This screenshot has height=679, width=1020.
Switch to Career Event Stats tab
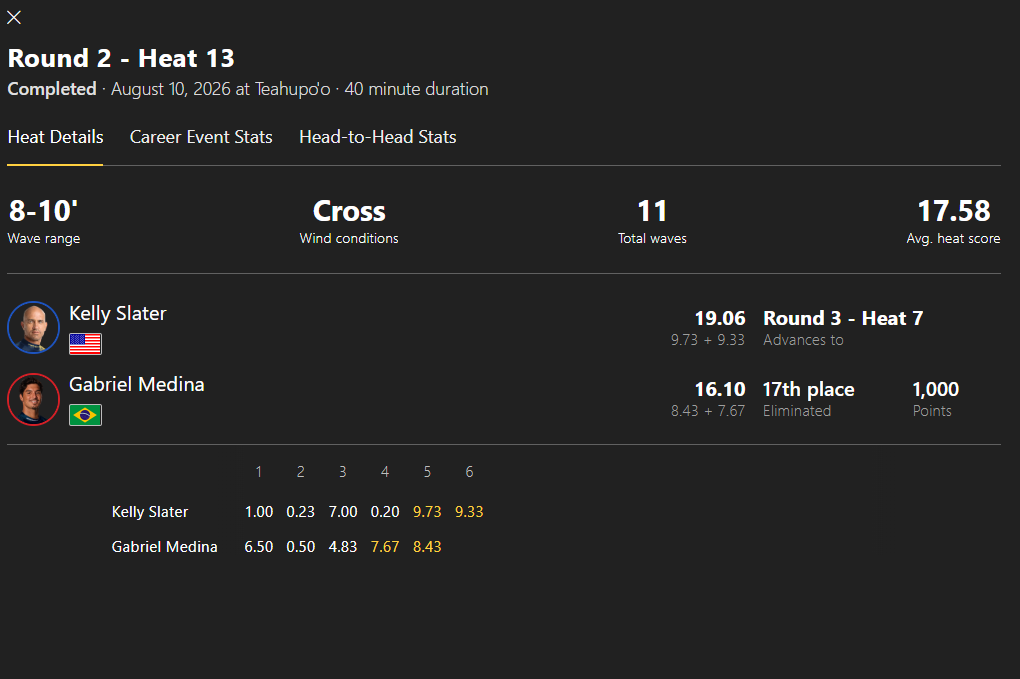click(201, 137)
